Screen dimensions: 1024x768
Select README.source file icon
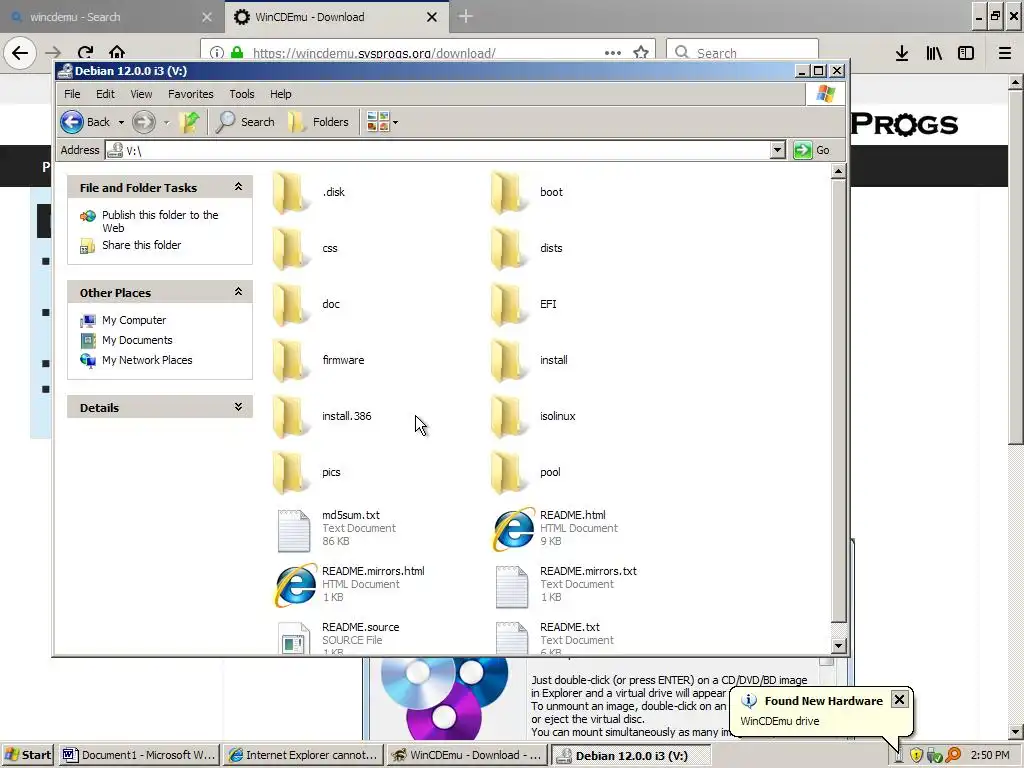pyautogui.click(x=293, y=638)
